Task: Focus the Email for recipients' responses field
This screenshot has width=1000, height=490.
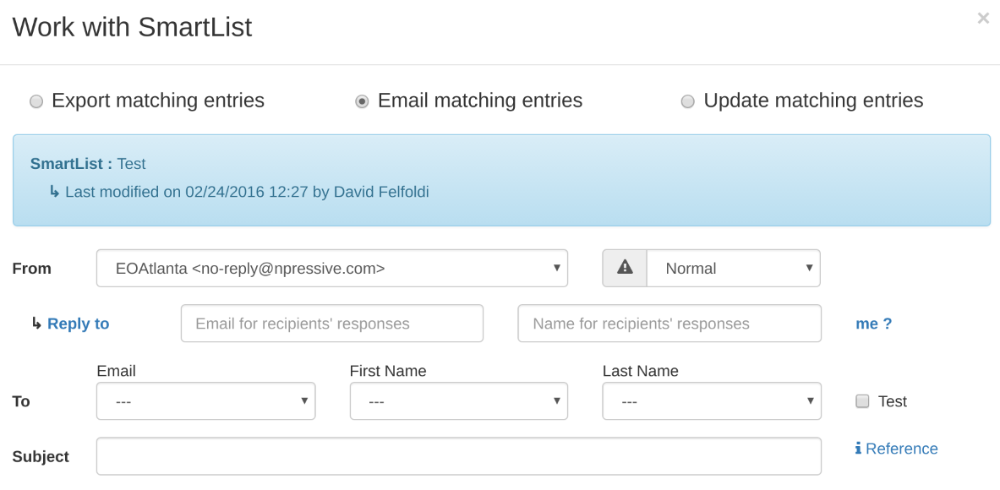Action: (x=332, y=323)
